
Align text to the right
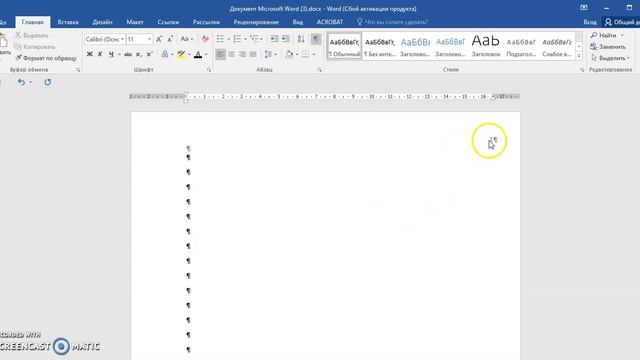[242, 54]
